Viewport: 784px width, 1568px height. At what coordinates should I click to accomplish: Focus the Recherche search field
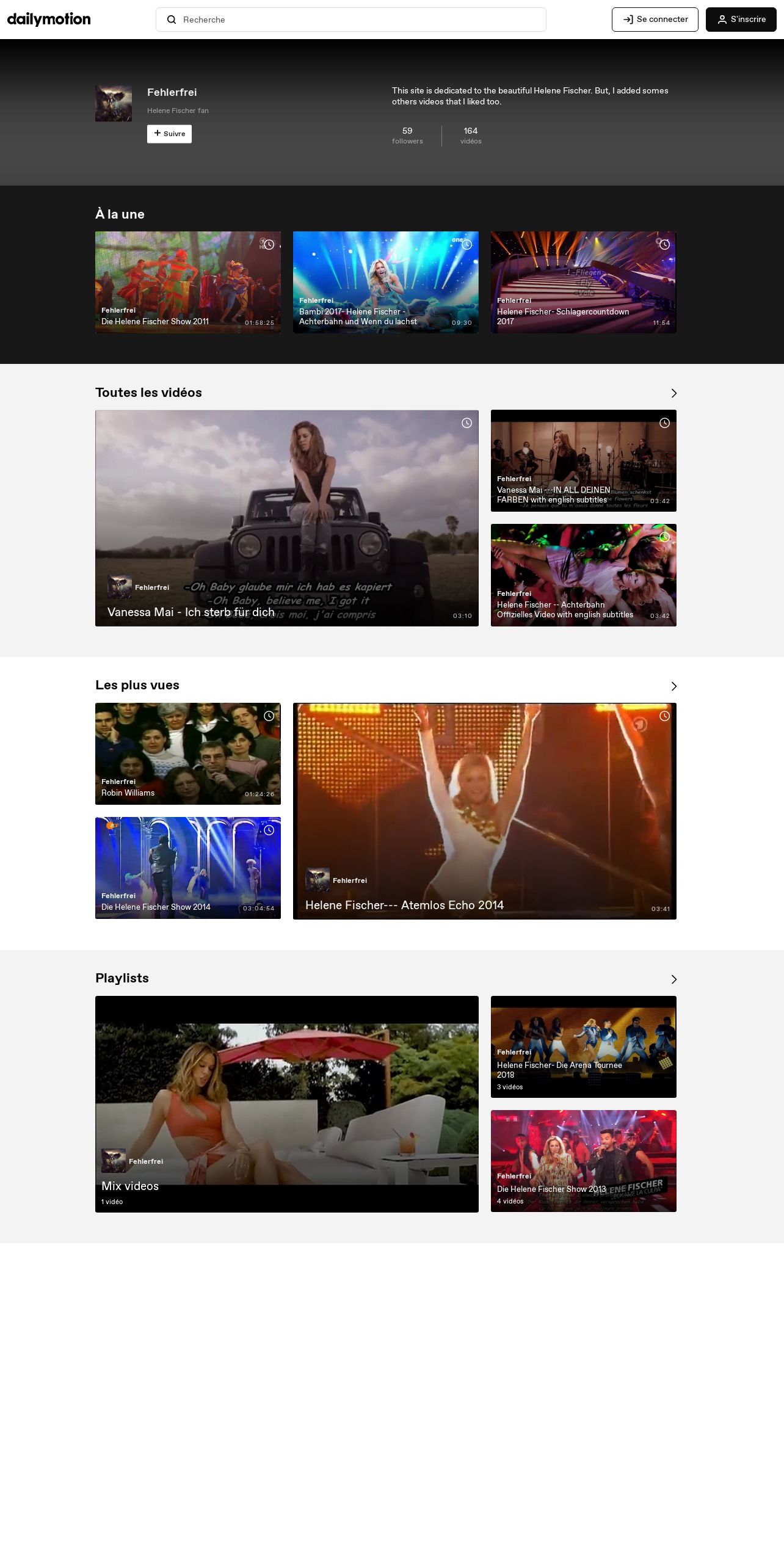coord(351,20)
